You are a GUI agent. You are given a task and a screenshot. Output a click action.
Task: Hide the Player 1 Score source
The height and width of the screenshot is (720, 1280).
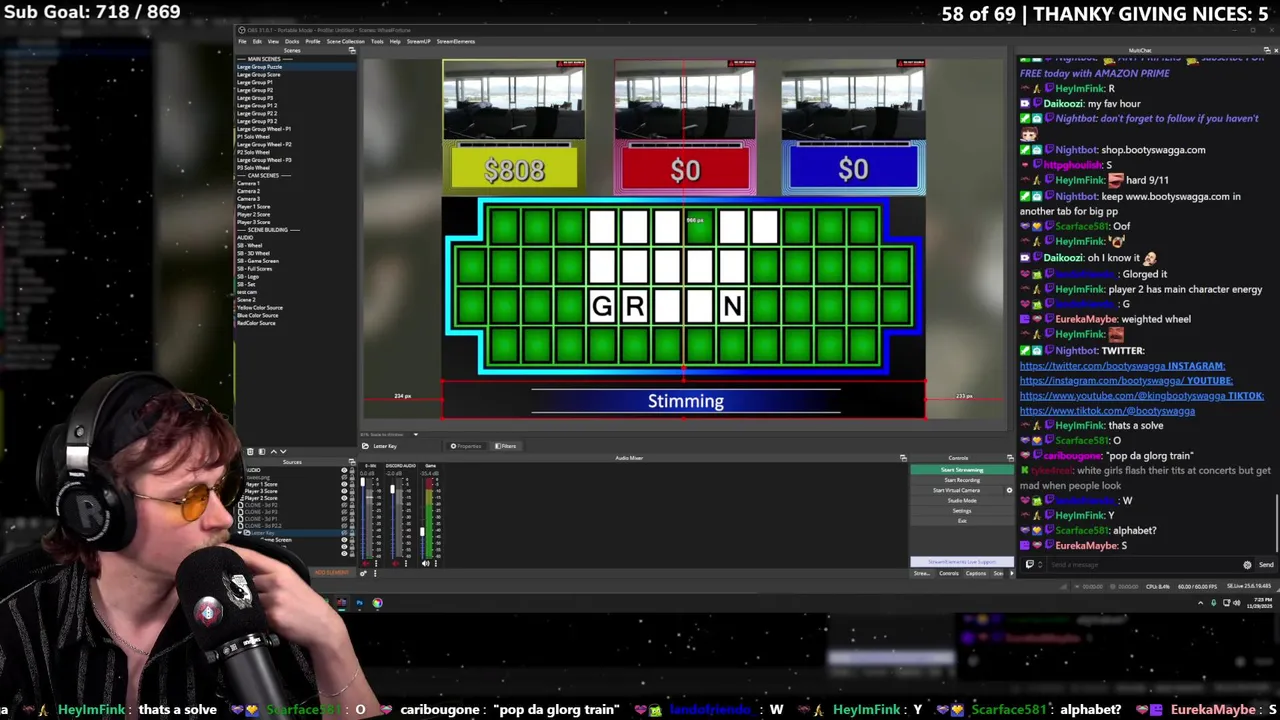pyautogui.click(x=344, y=484)
